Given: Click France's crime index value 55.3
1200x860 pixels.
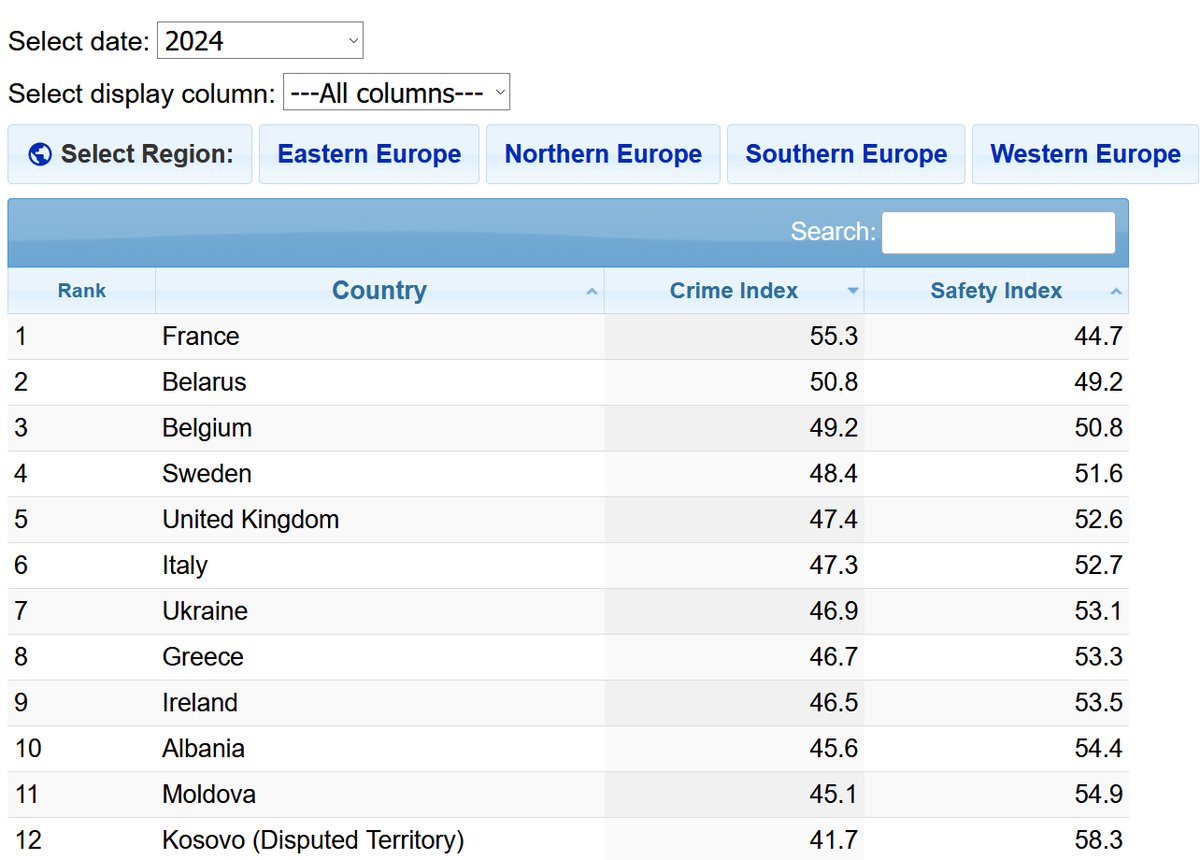Looking at the screenshot, I should 834,336.
